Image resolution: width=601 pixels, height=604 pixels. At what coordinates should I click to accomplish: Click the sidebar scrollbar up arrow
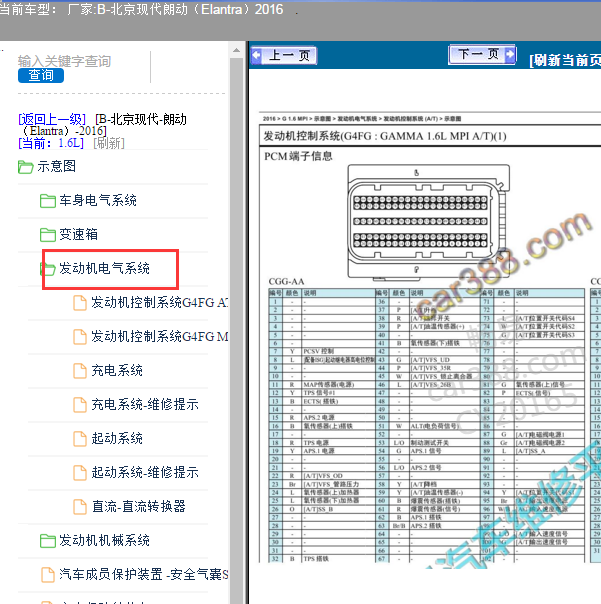tap(236, 50)
